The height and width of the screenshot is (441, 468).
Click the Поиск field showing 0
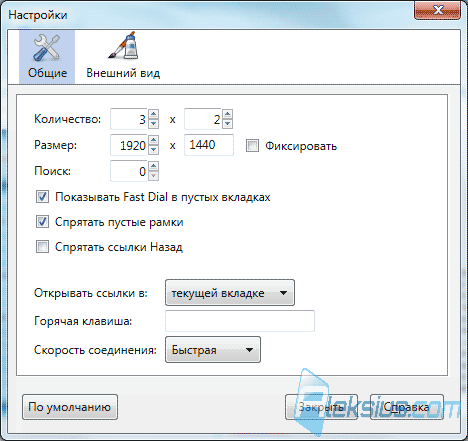coord(129,171)
